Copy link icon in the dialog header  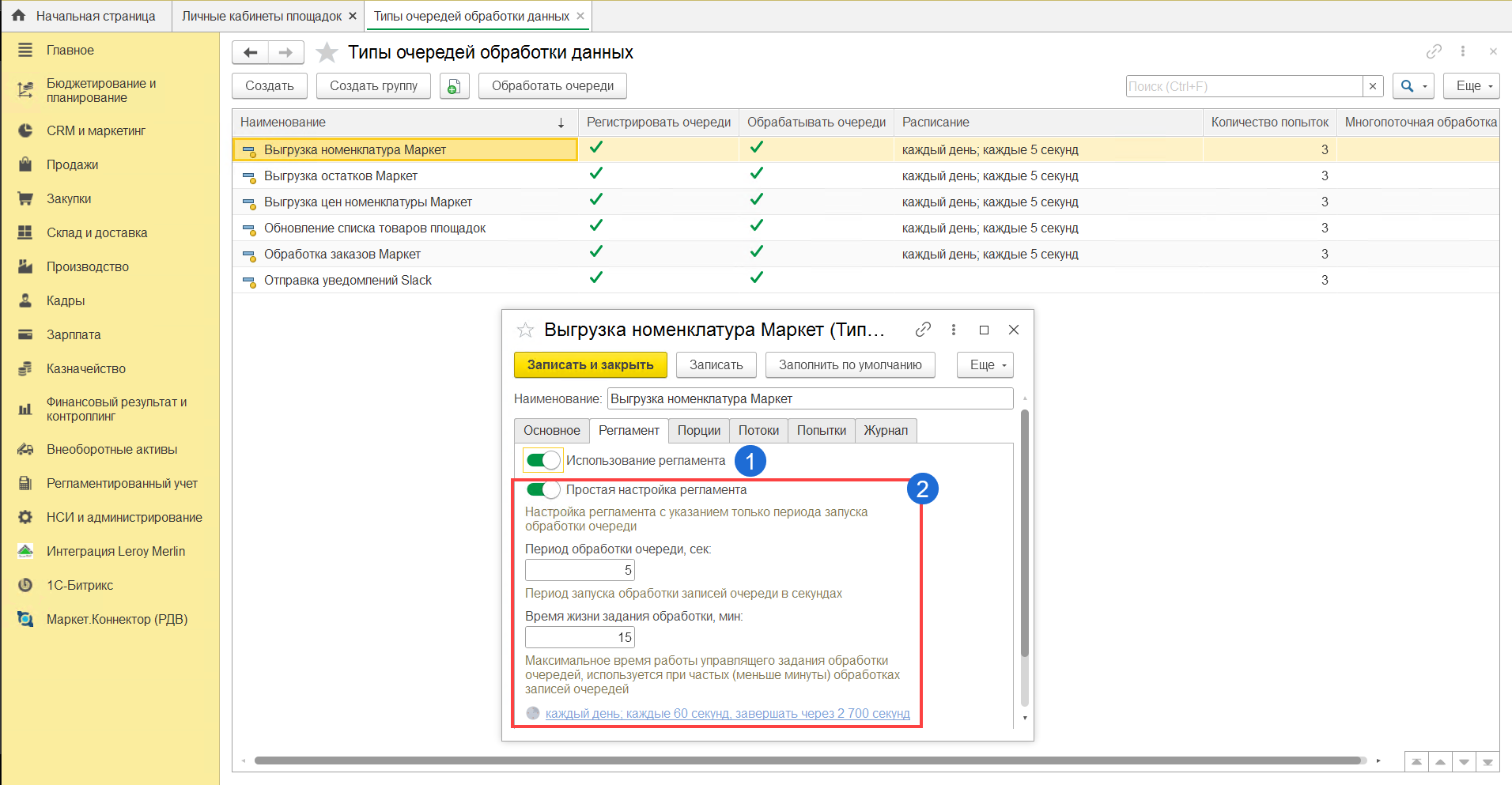coord(923,330)
